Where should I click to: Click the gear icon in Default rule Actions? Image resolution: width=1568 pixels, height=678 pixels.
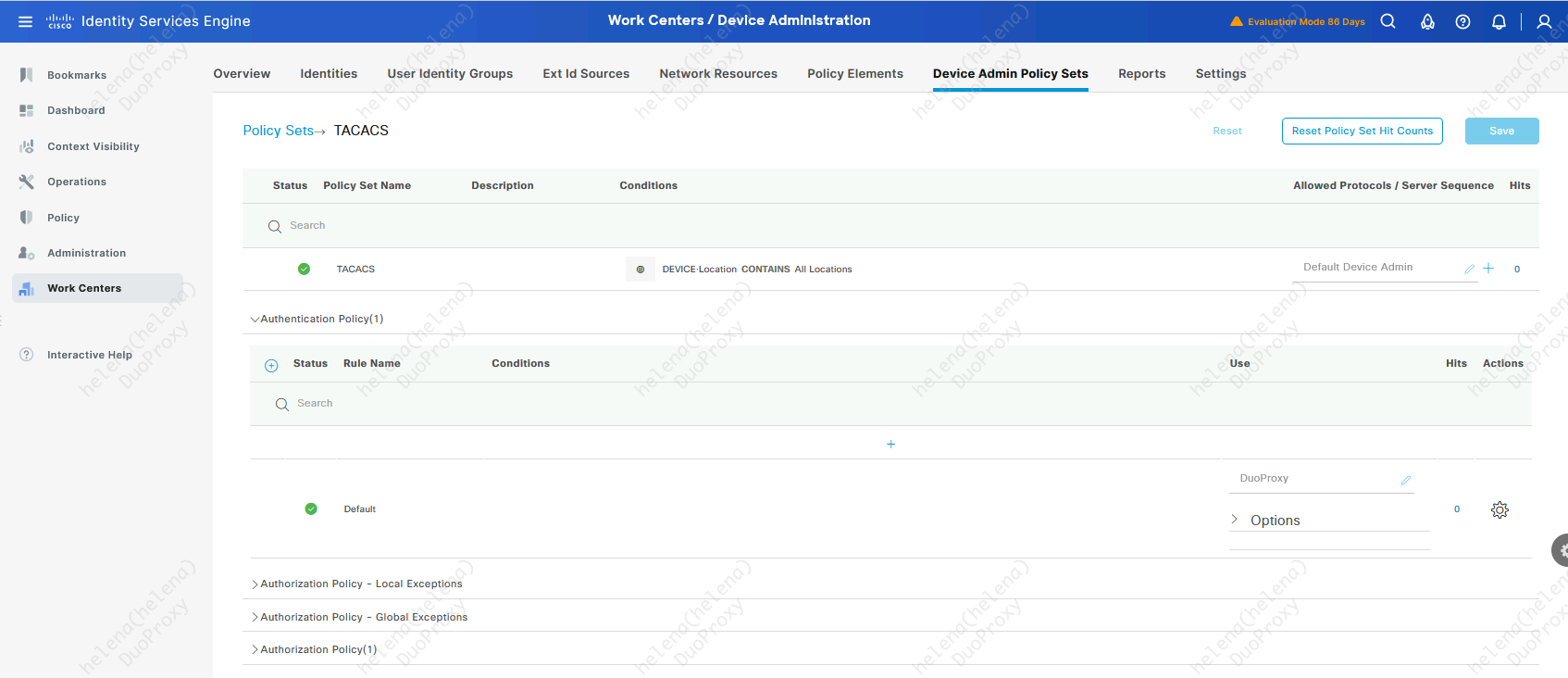click(x=1500, y=510)
